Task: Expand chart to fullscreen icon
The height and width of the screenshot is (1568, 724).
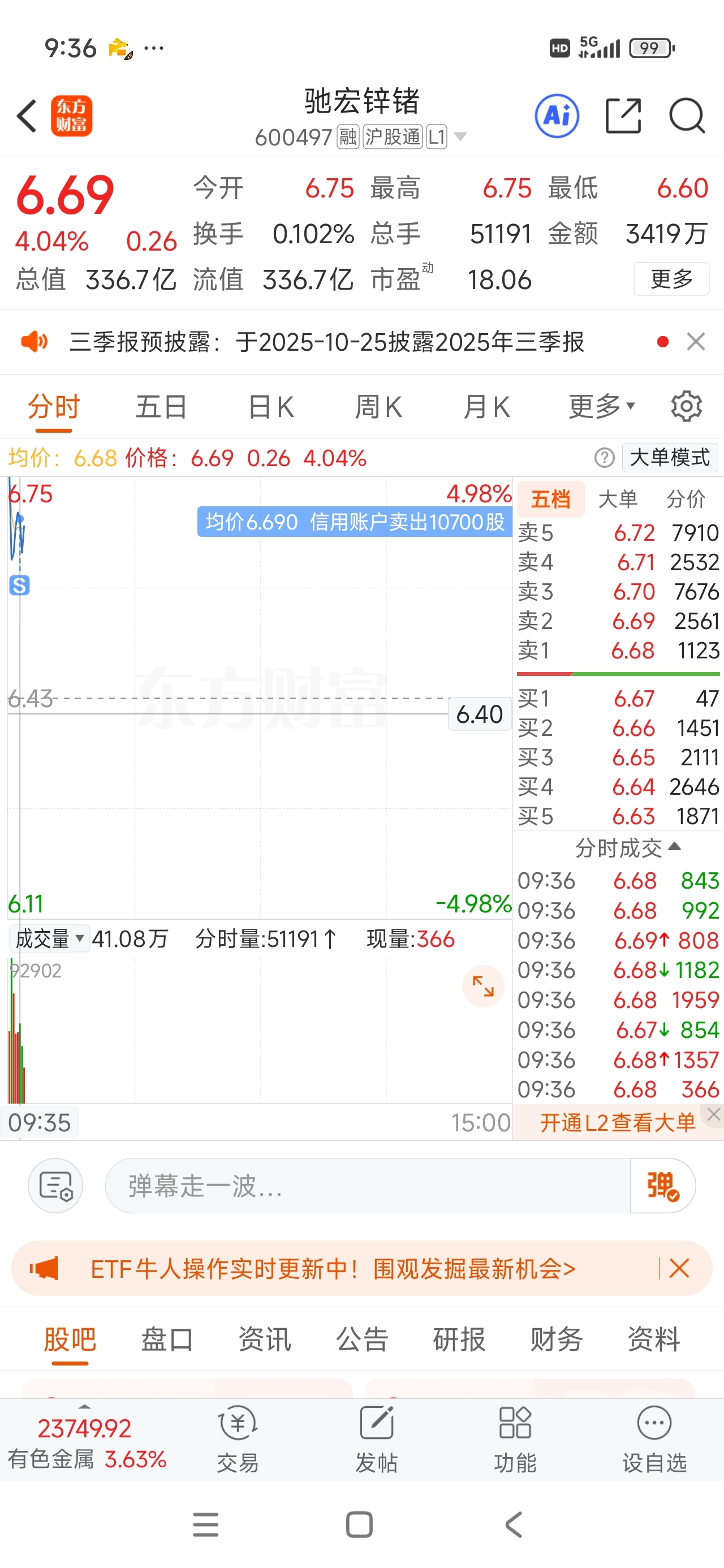Action: point(484,986)
